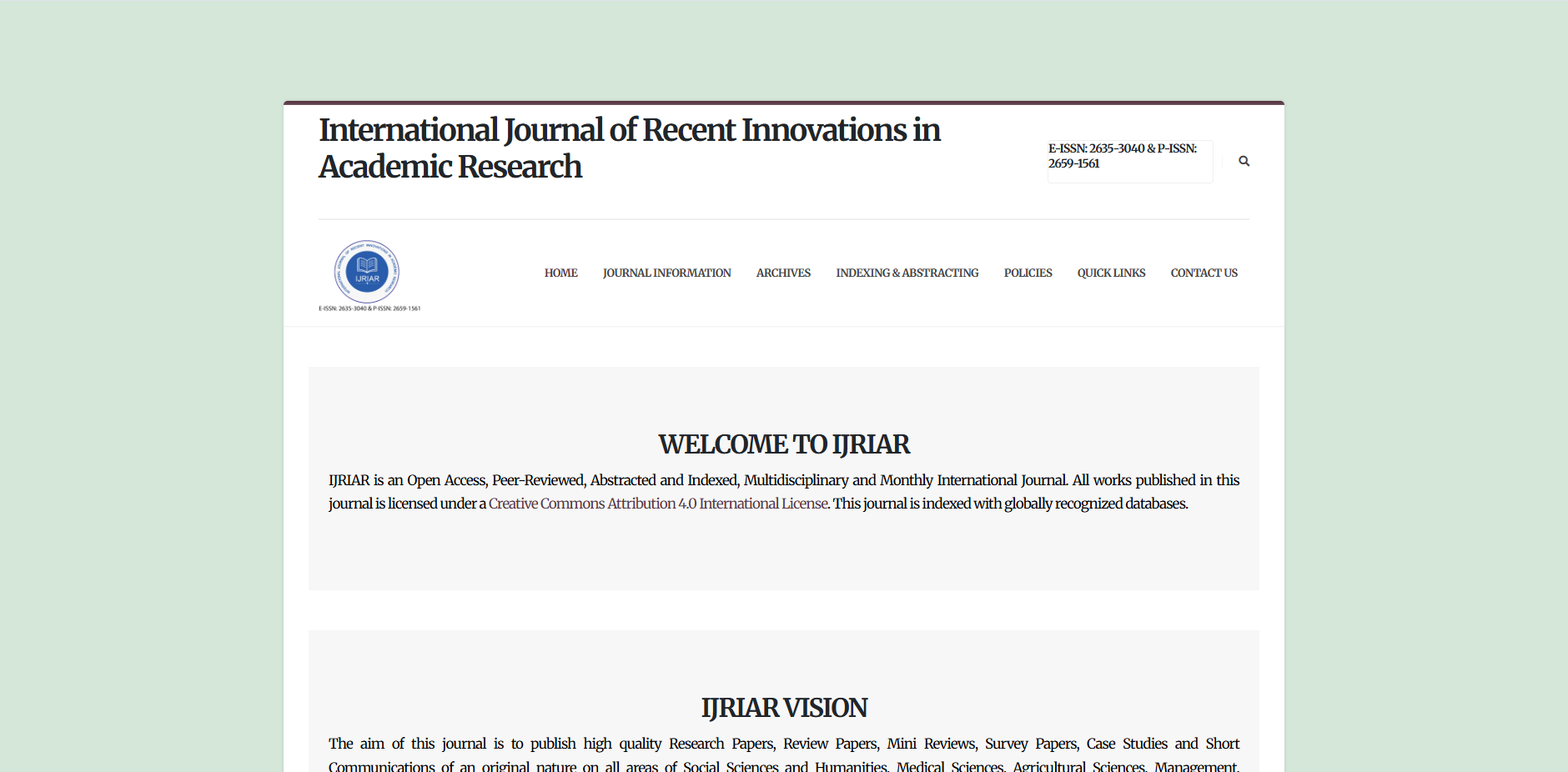Click the divider next to the search icon

pos(1223,161)
